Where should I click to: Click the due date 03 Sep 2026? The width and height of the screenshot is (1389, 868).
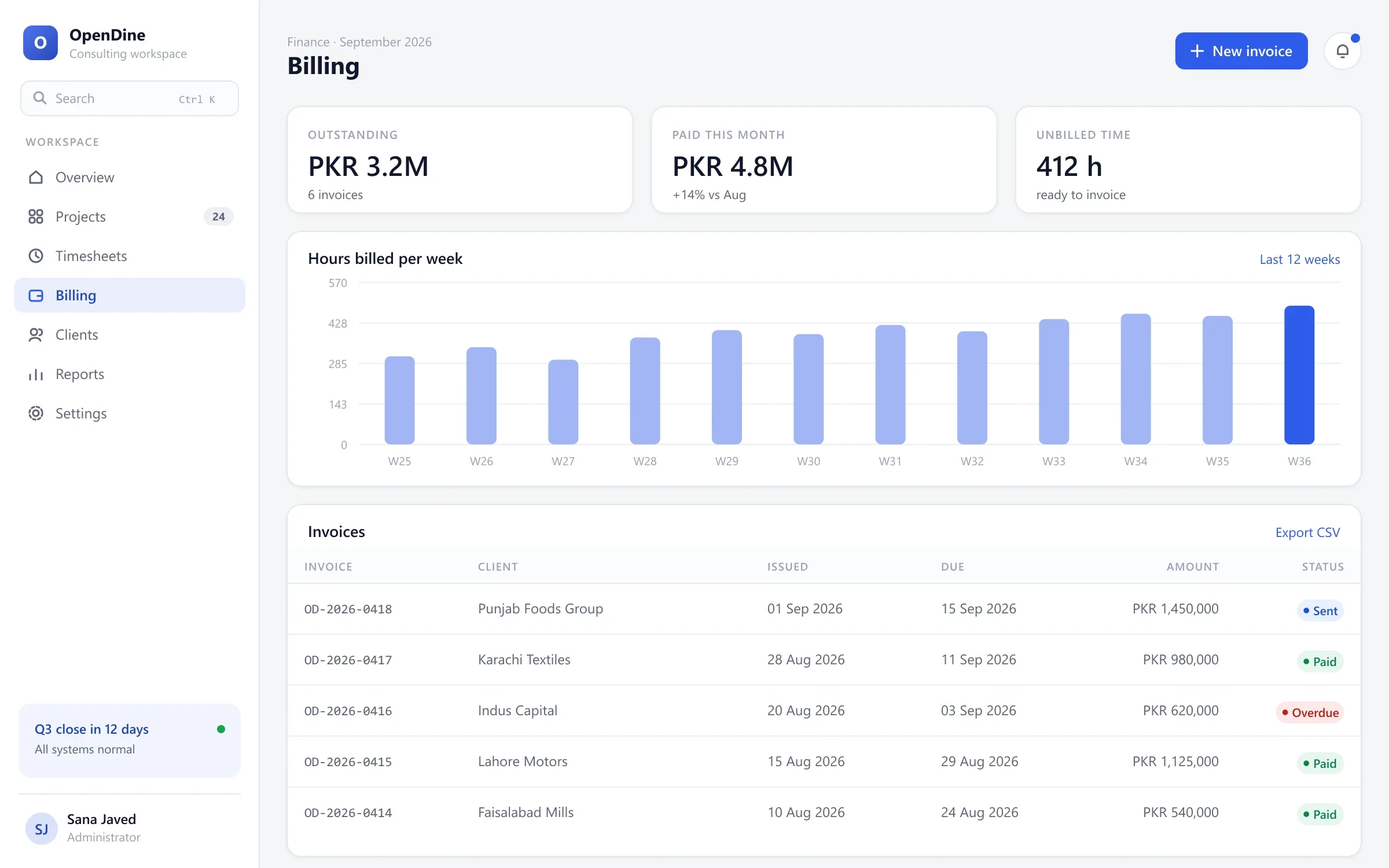click(979, 711)
